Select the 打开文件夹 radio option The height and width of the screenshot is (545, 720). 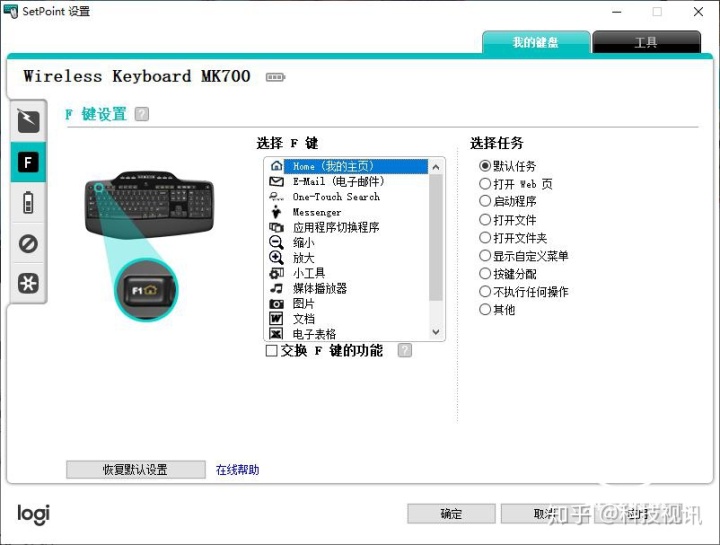pyautogui.click(x=485, y=237)
